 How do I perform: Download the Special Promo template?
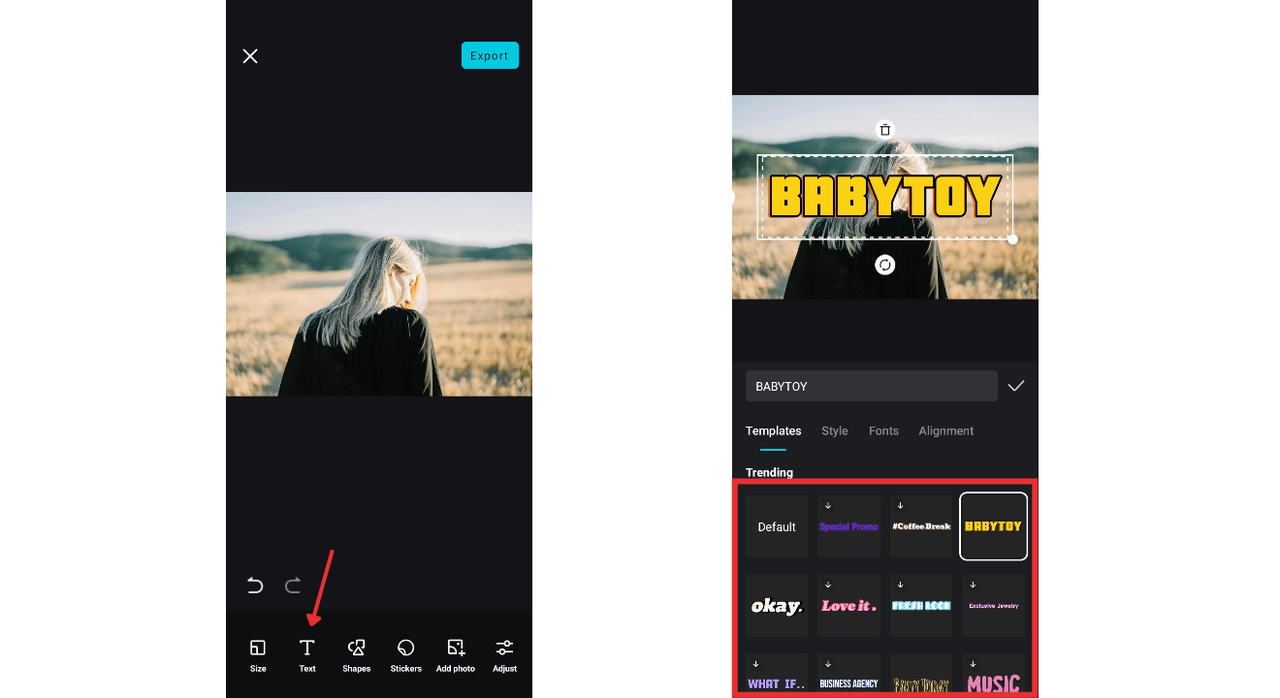pos(827,505)
